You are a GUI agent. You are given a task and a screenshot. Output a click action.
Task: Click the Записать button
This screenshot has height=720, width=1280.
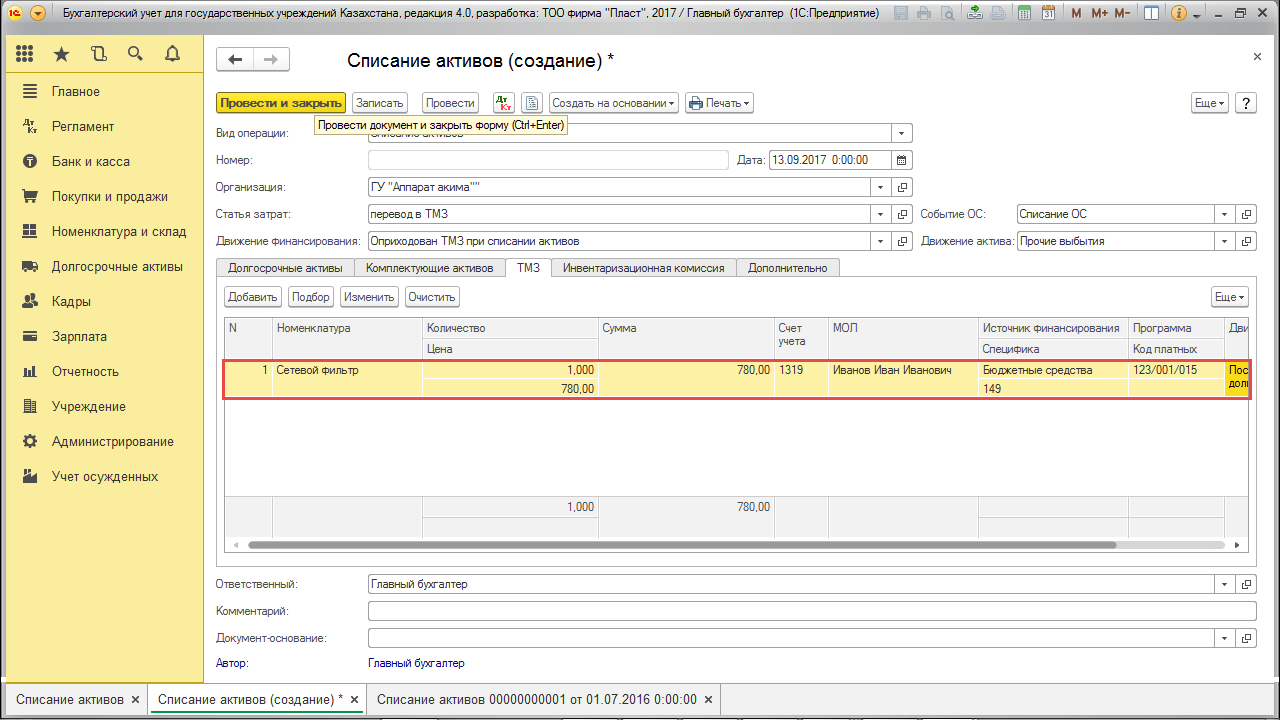[x=379, y=103]
